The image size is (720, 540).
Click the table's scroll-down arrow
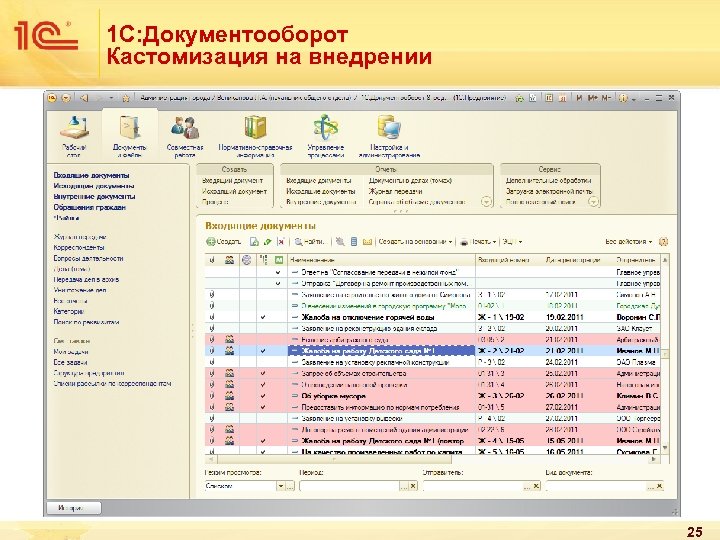665,448
